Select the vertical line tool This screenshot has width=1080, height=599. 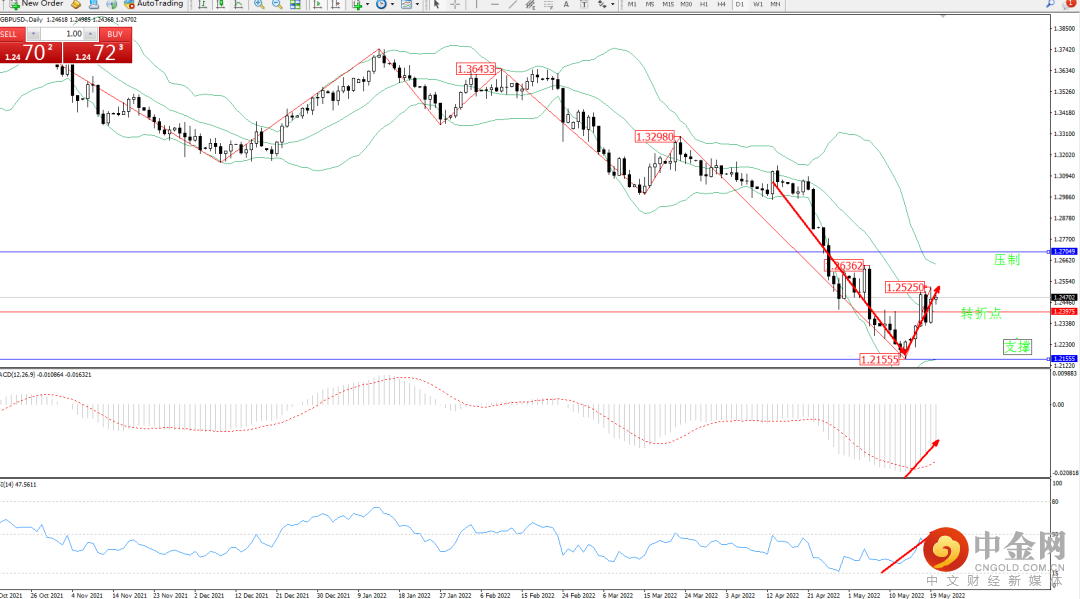477,4
